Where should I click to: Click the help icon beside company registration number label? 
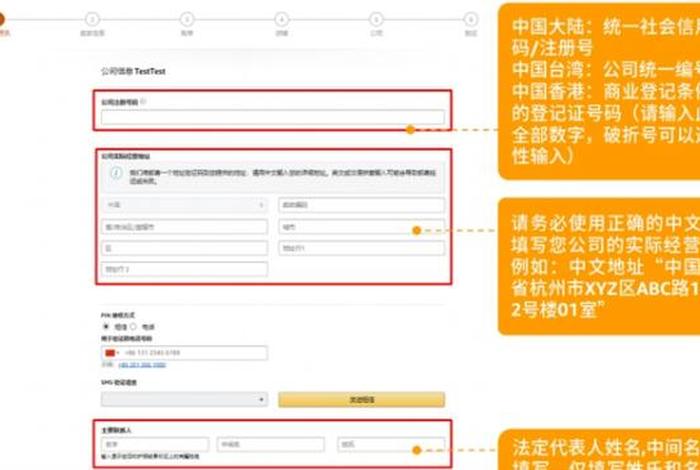coord(143,101)
